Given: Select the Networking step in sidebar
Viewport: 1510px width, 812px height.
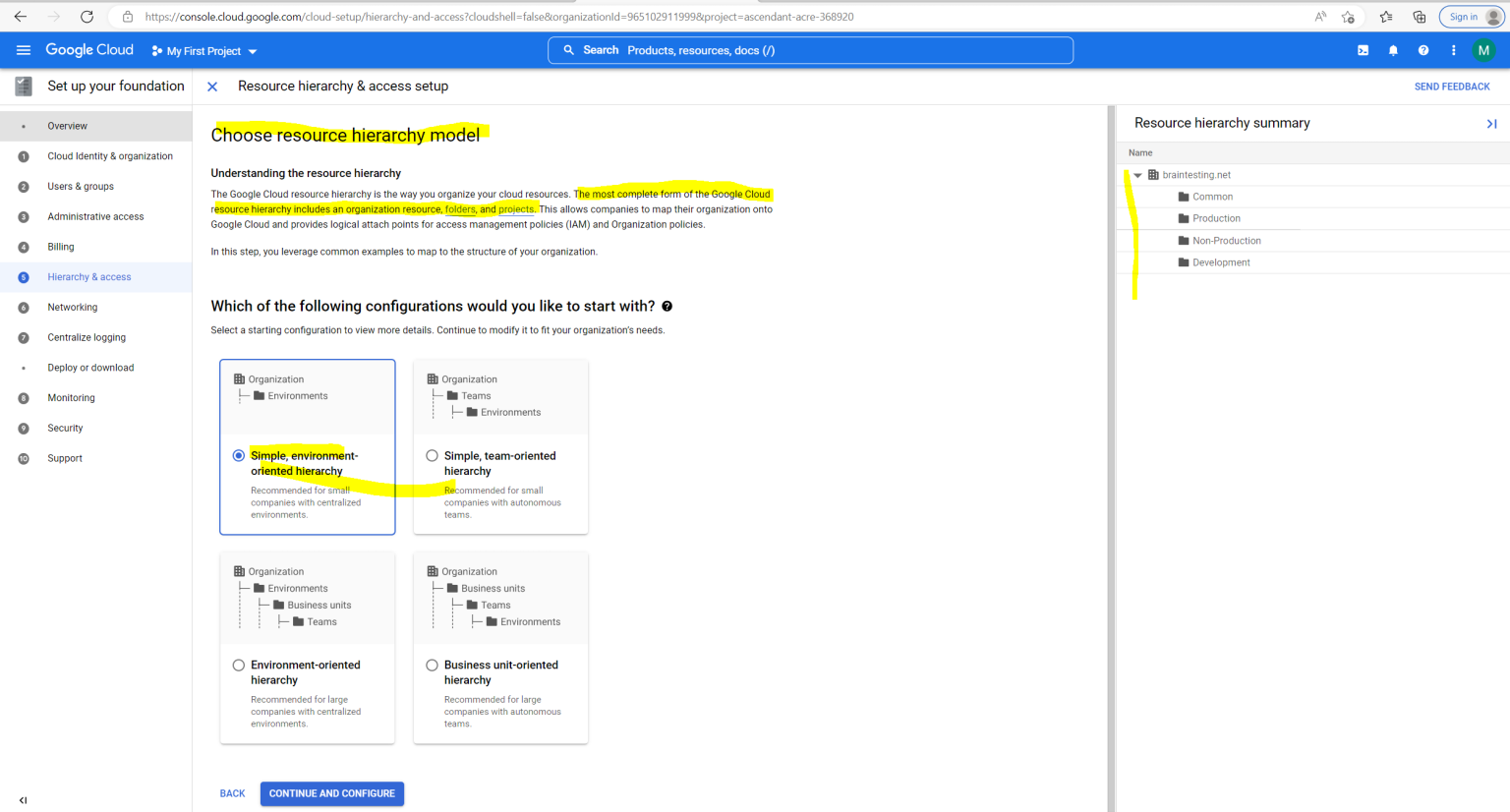Looking at the screenshot, I should 73,307.
